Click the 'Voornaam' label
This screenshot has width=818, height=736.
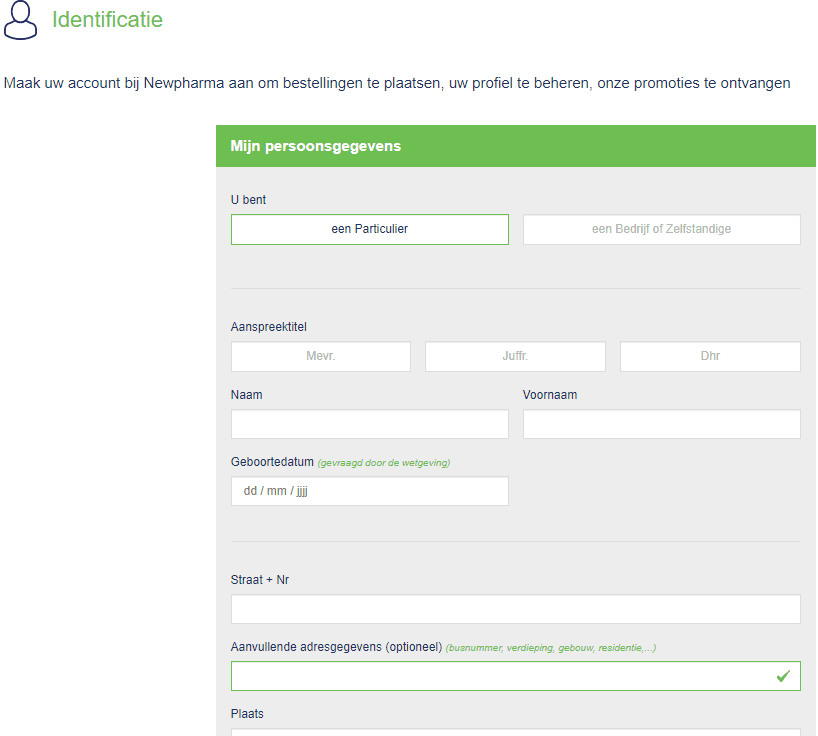550,395
